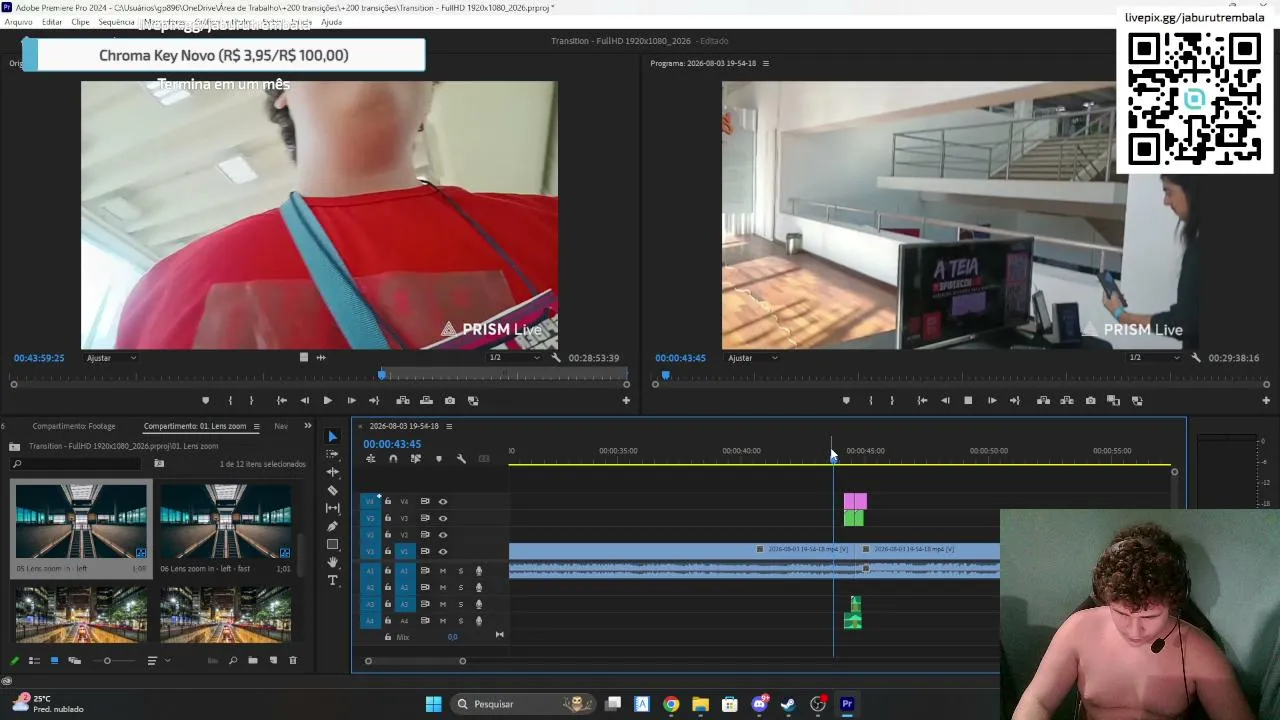This screenshot has height=720, width=1280.
Task: Open the Clipe menu
Action: [80, 22]
